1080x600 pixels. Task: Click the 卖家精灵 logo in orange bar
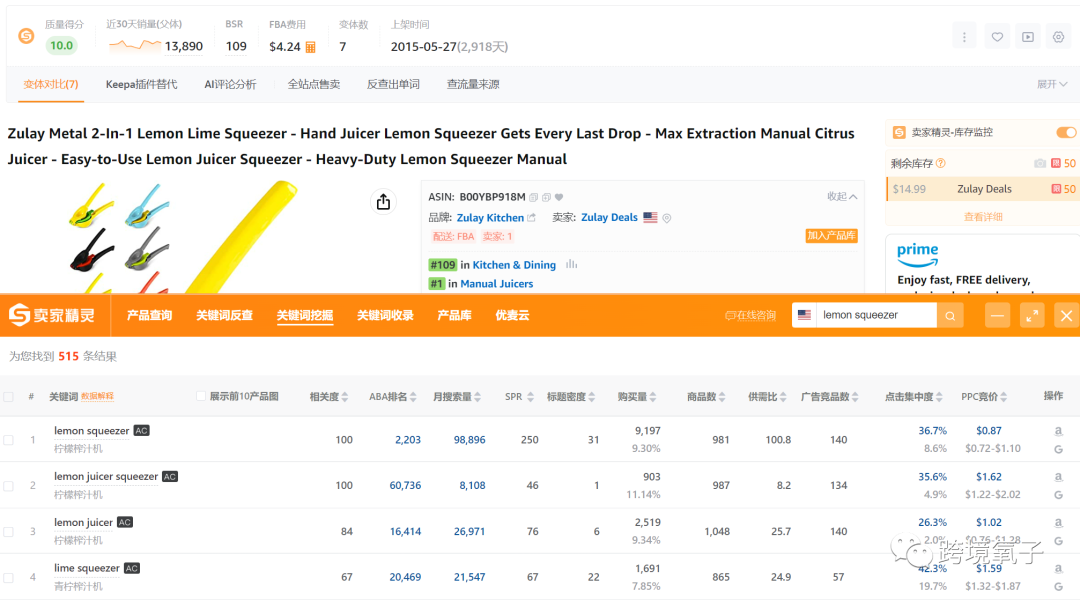pos(52,315)
